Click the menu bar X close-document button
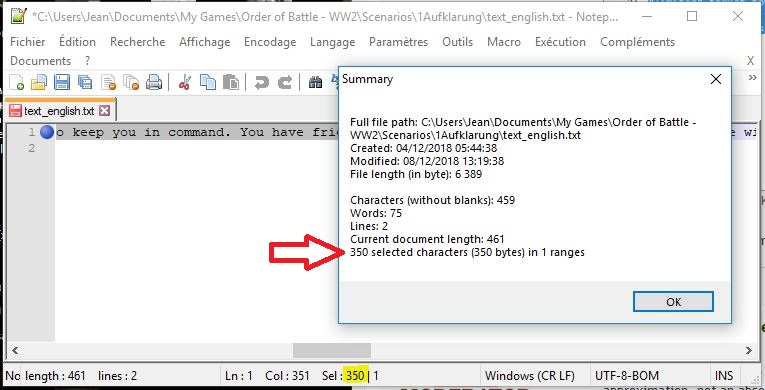 click(x=750, y=61)
